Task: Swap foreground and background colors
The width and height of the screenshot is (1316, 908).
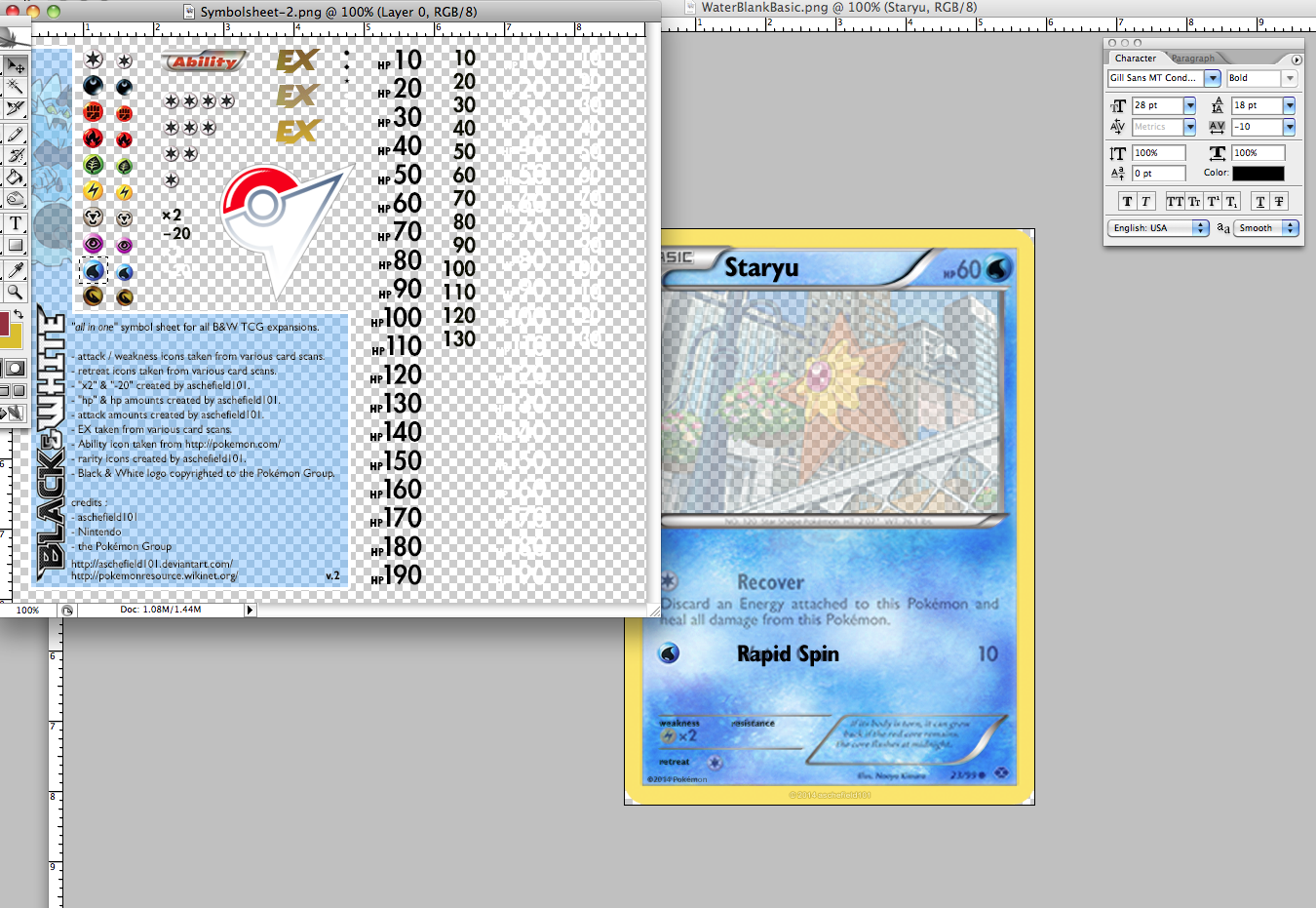Action: 19,314
